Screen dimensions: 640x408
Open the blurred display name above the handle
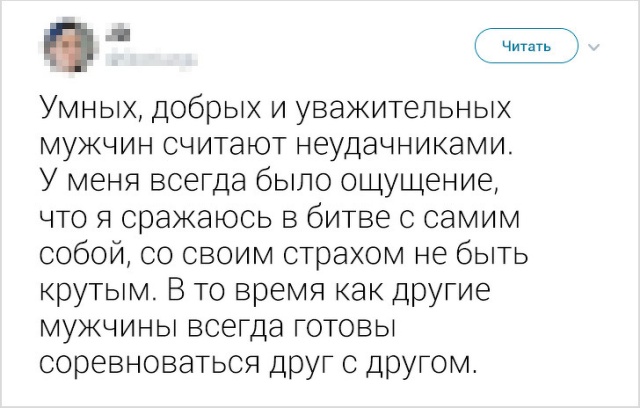(118, 34)
